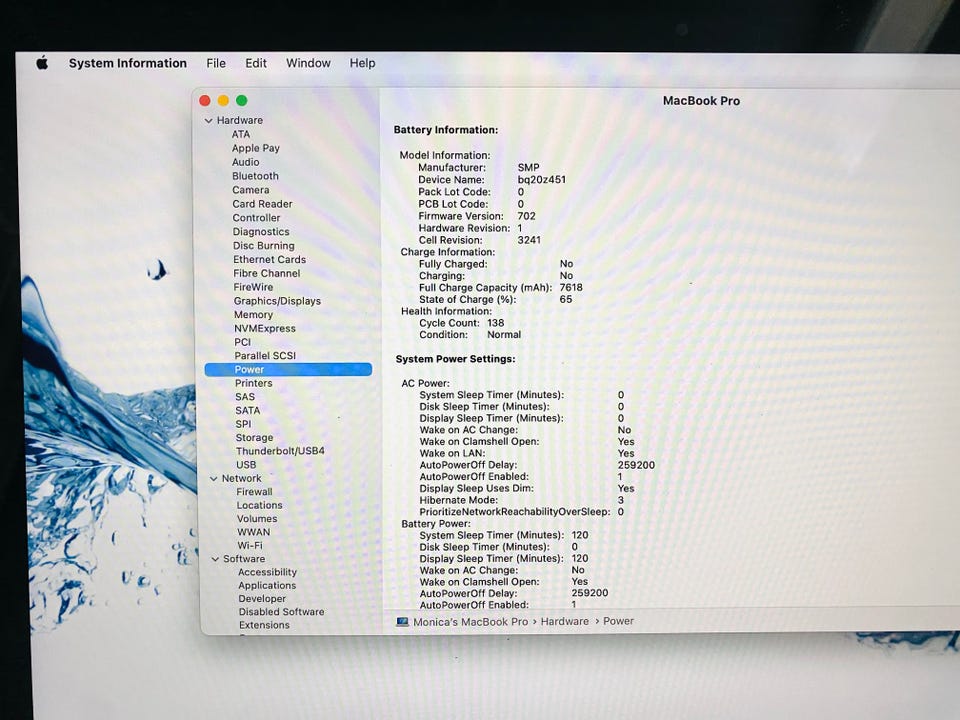Click Monica's MacBook Pro in path bar
The image size is (960, 720).
(x=470, y=621)
